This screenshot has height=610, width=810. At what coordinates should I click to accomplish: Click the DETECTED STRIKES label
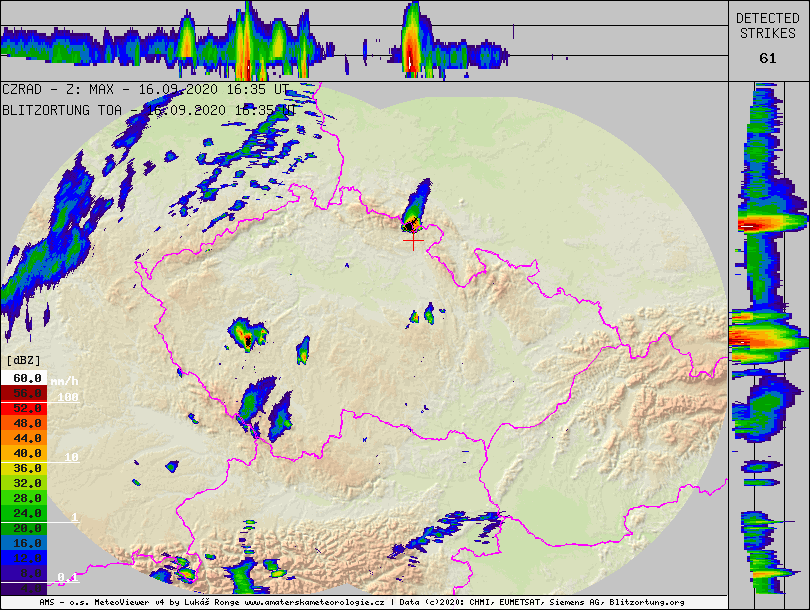[768, 26]
